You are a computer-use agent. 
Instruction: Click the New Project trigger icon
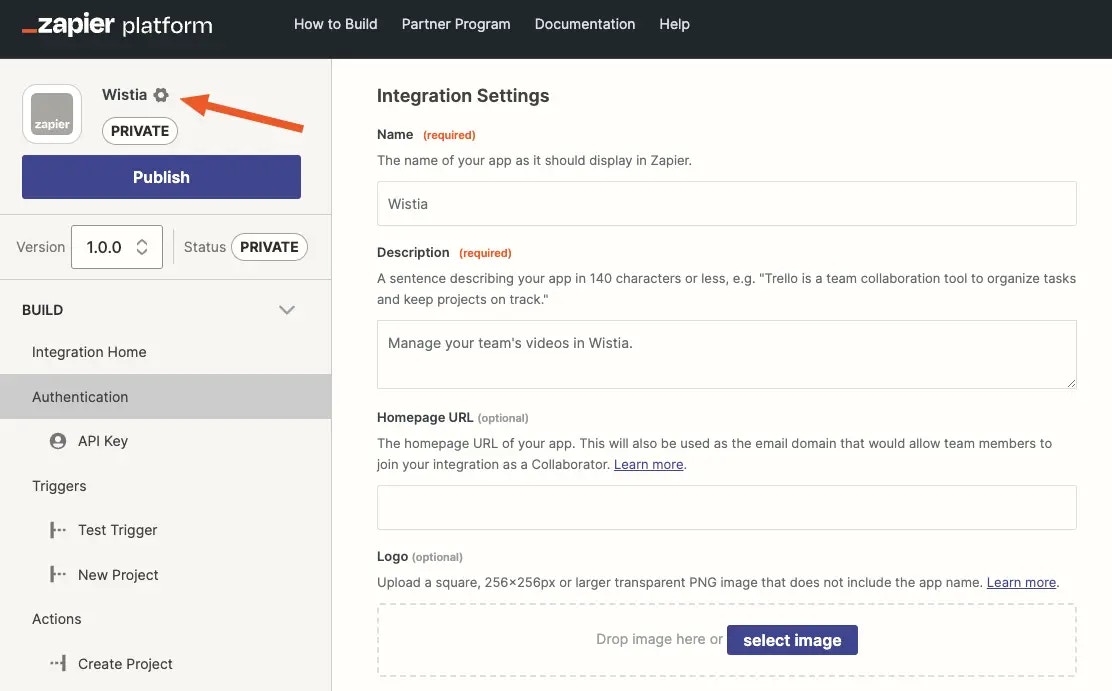tap(58, 574)
